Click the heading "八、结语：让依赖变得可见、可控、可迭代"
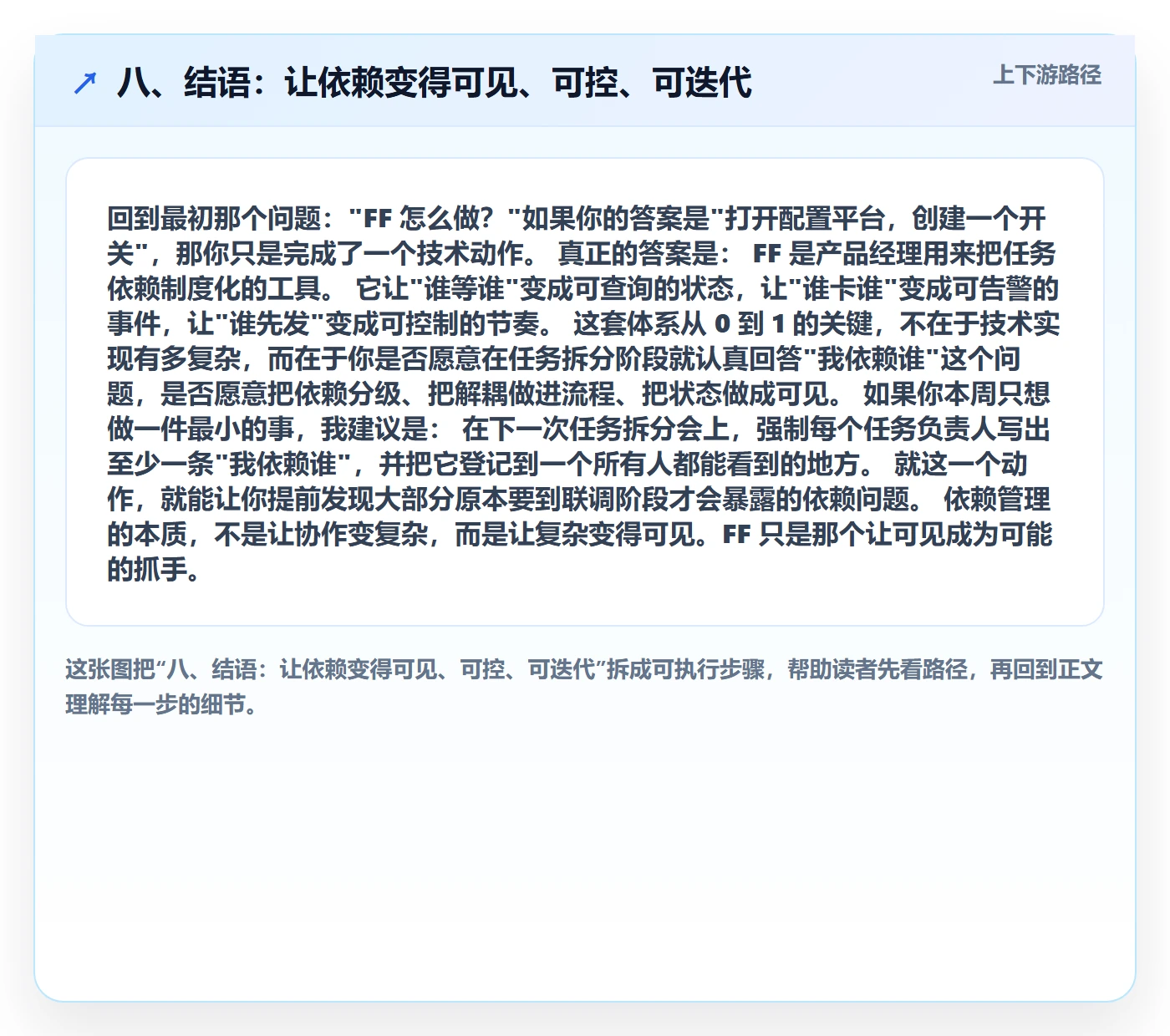 pyautogui.click(x=435, y=83)
